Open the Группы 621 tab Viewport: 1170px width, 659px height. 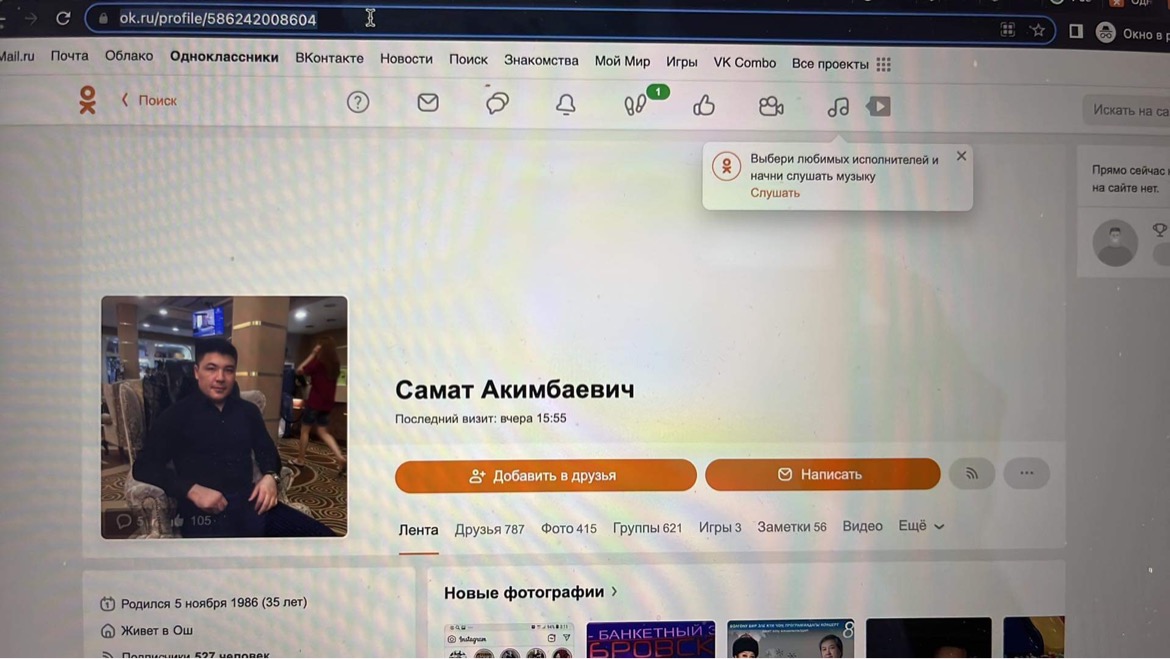click(x=648, y=528)
